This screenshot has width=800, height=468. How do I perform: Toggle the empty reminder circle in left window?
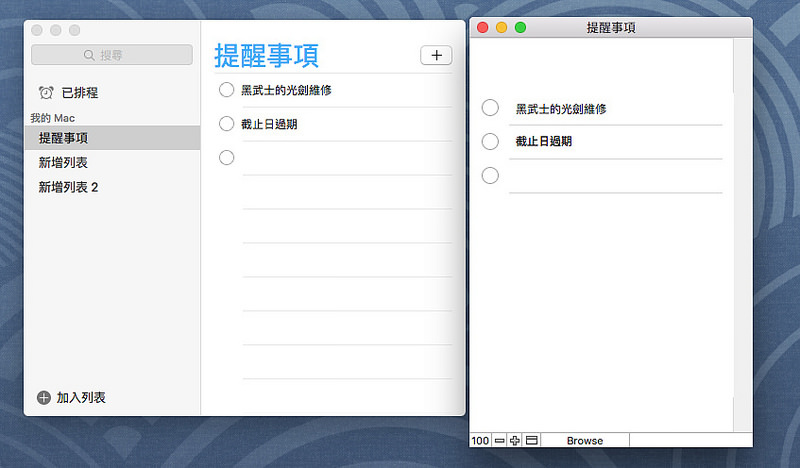tap(227, 158)
